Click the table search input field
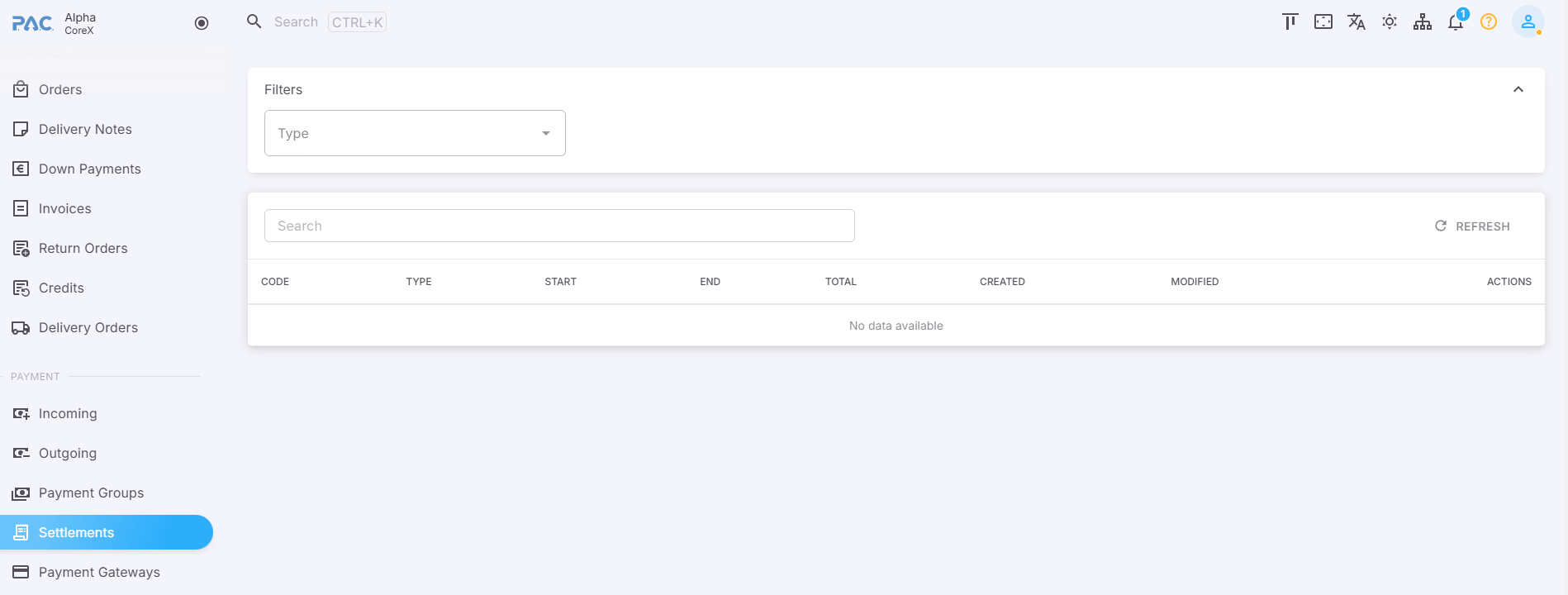This screenshot has height=595, width=1568. point(559,226)
